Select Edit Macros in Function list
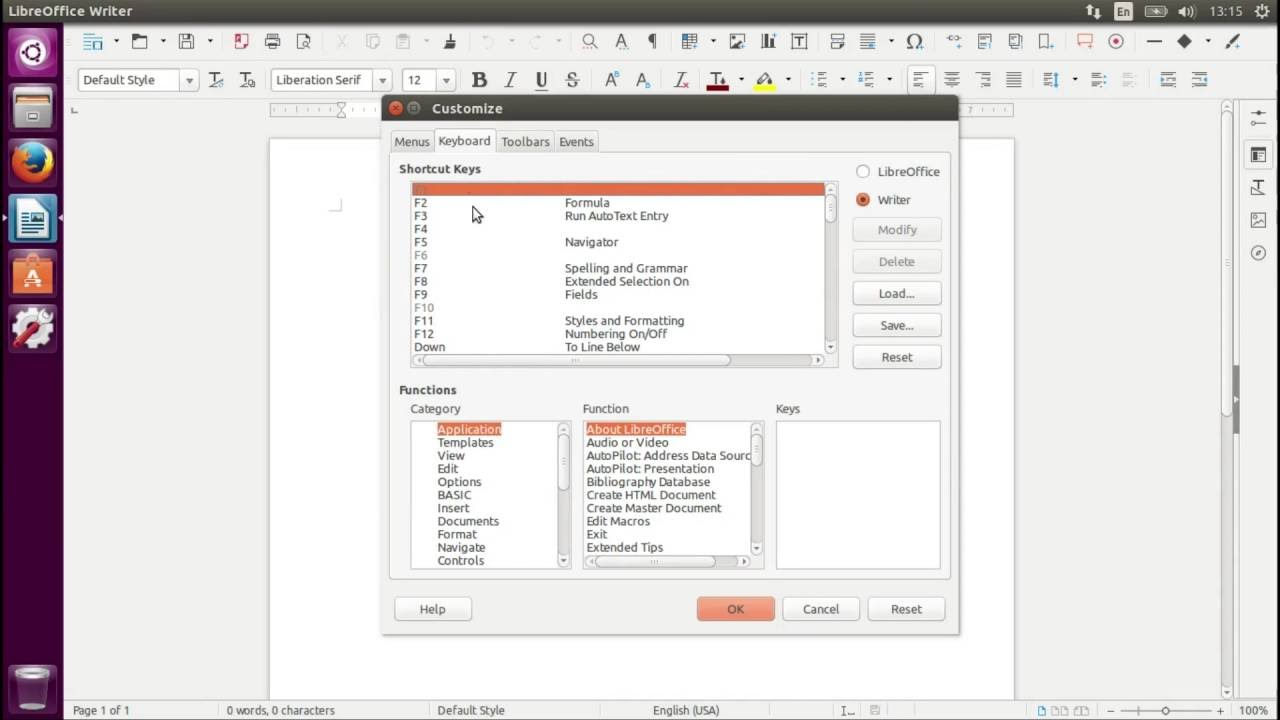 point(618,521)
